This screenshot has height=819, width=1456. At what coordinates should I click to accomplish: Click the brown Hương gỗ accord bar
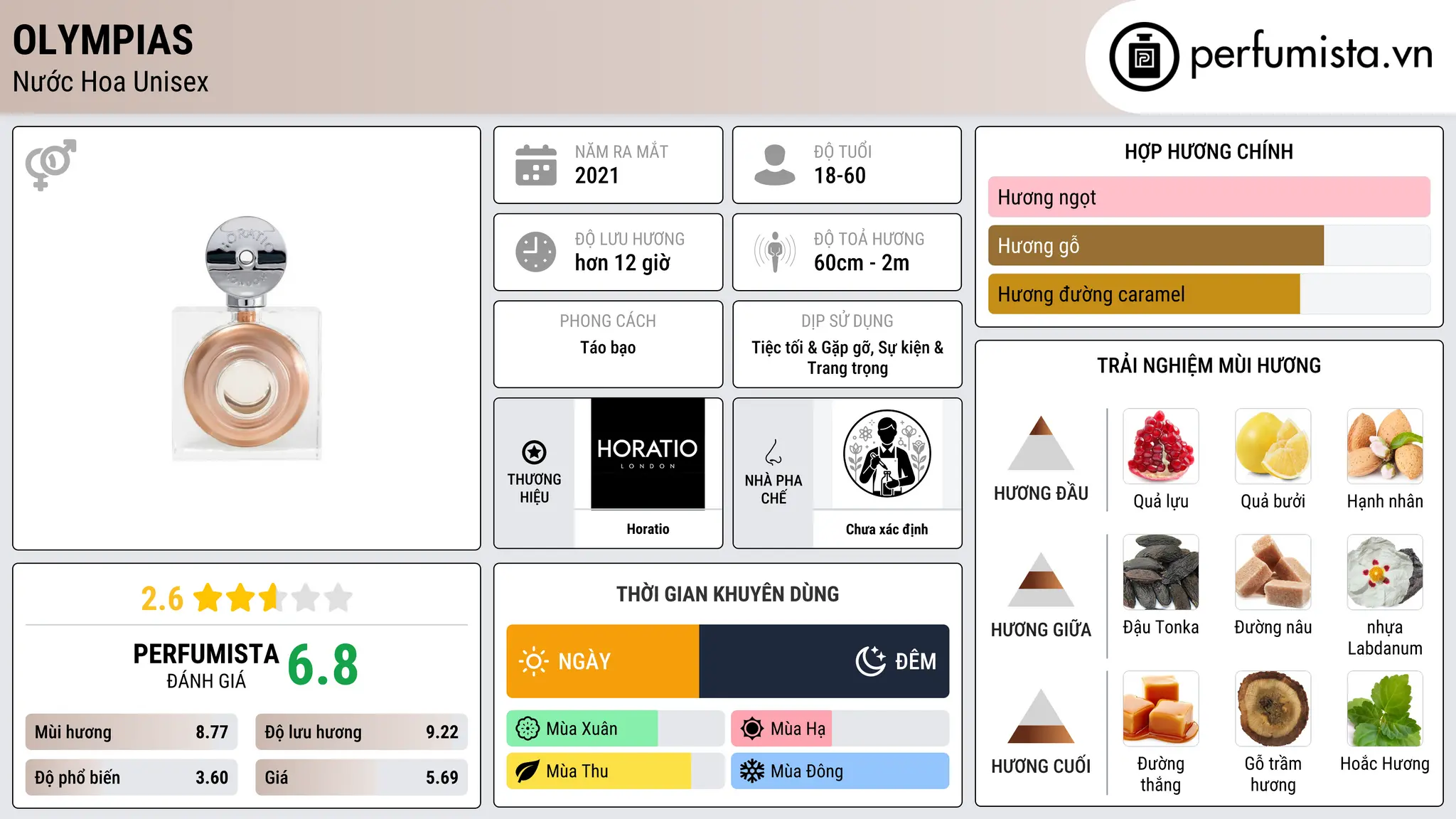click(x=1156, y=246)
